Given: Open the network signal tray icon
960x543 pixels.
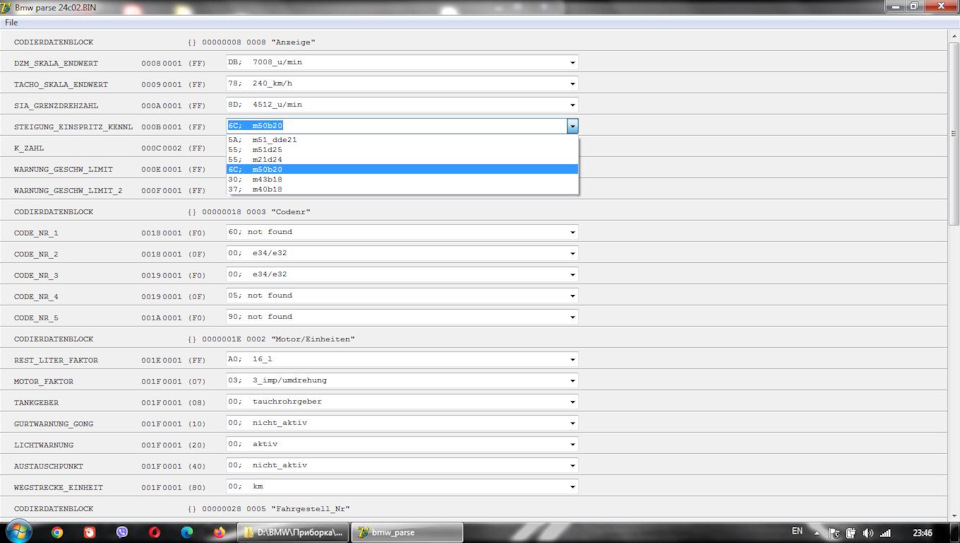Looking at the screenshot, I should 885,533.
